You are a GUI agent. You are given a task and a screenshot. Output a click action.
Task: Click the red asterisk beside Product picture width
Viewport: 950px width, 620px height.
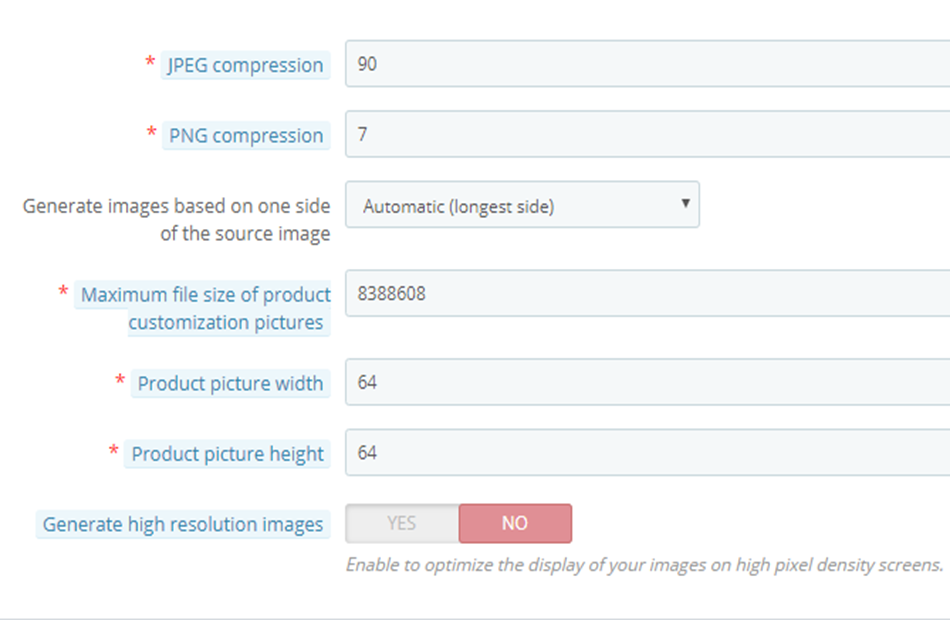point(120,381)
